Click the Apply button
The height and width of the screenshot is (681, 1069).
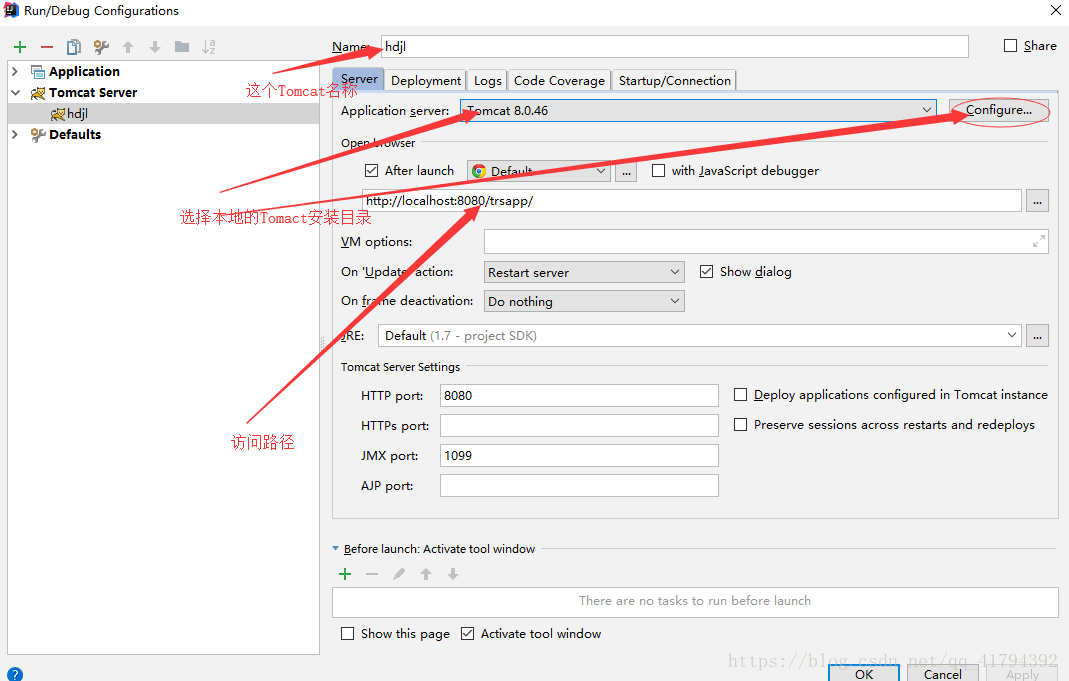pos(1022,674)
